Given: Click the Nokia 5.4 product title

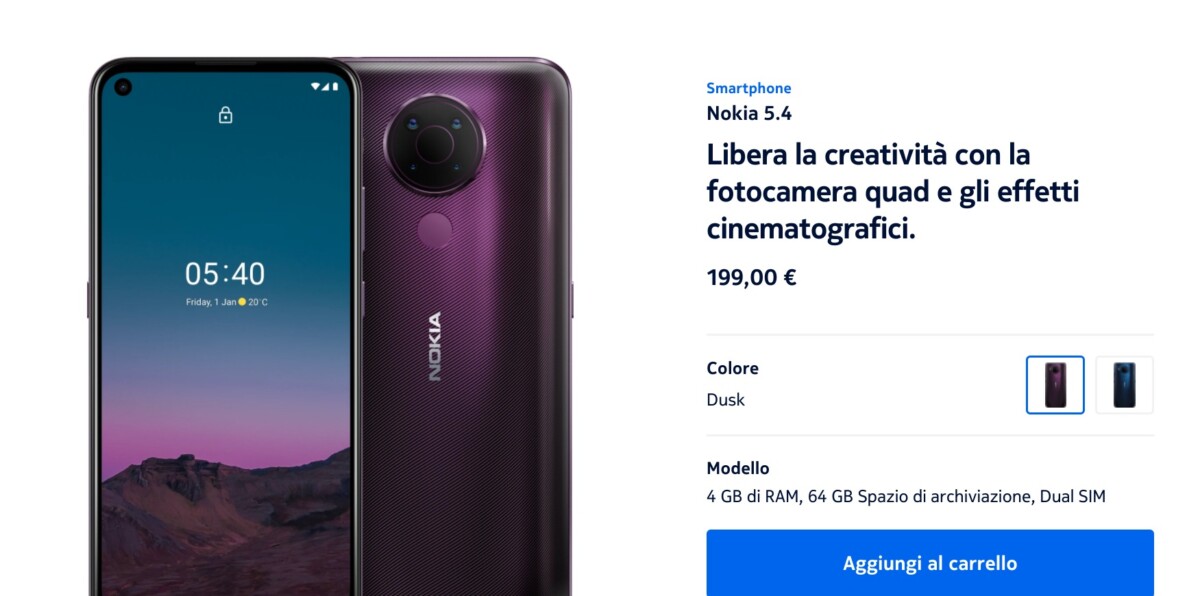Looking at the screenshot, I should tap(749, 113).
